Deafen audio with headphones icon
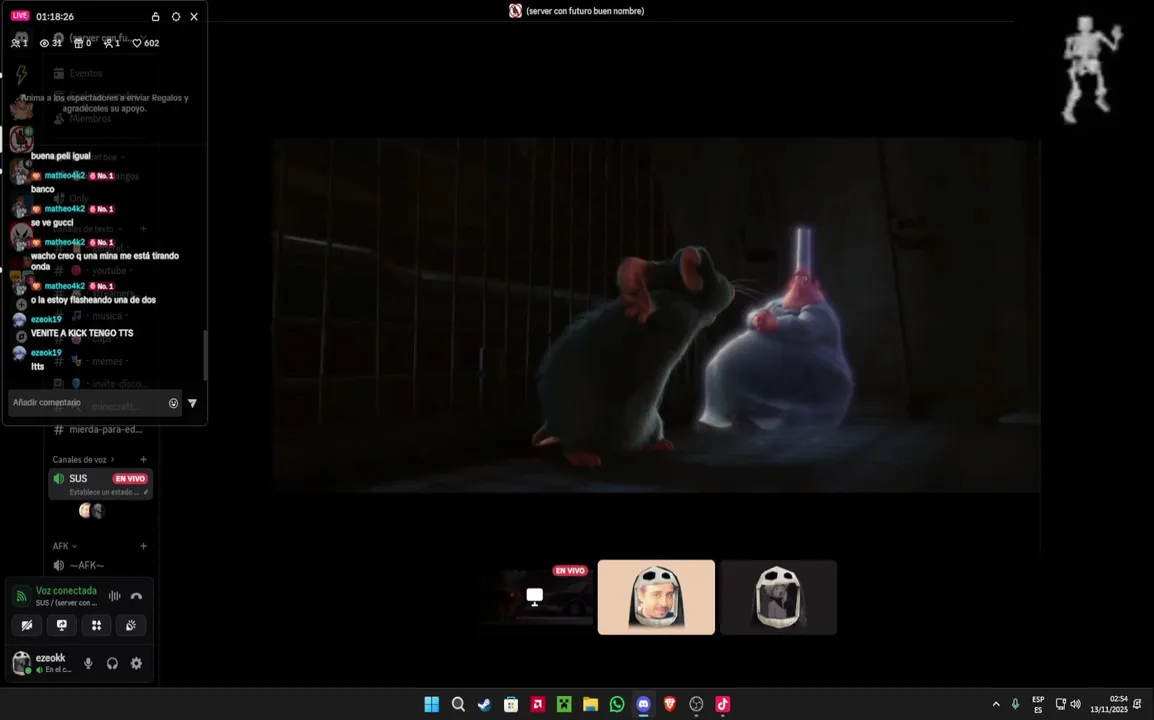The height and width of the screenshot is (720, 1154). tap(112, 663)
